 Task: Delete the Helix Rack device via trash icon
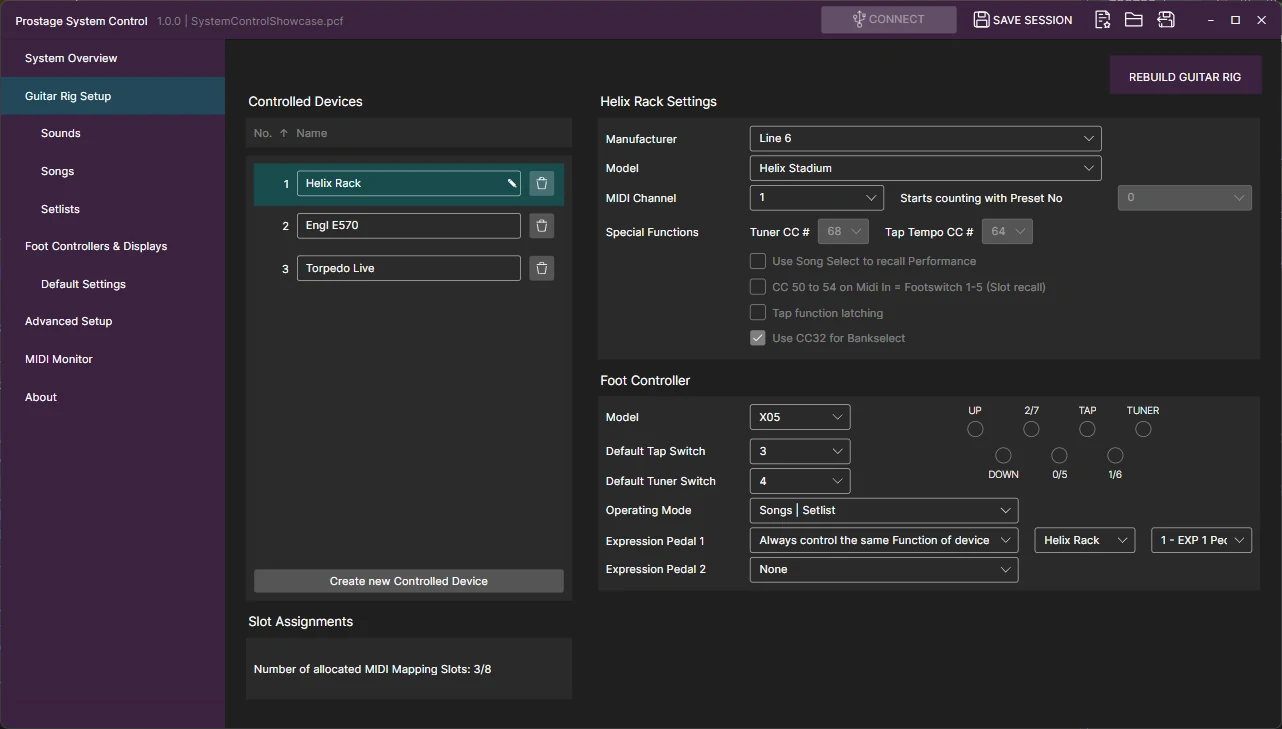541,183
